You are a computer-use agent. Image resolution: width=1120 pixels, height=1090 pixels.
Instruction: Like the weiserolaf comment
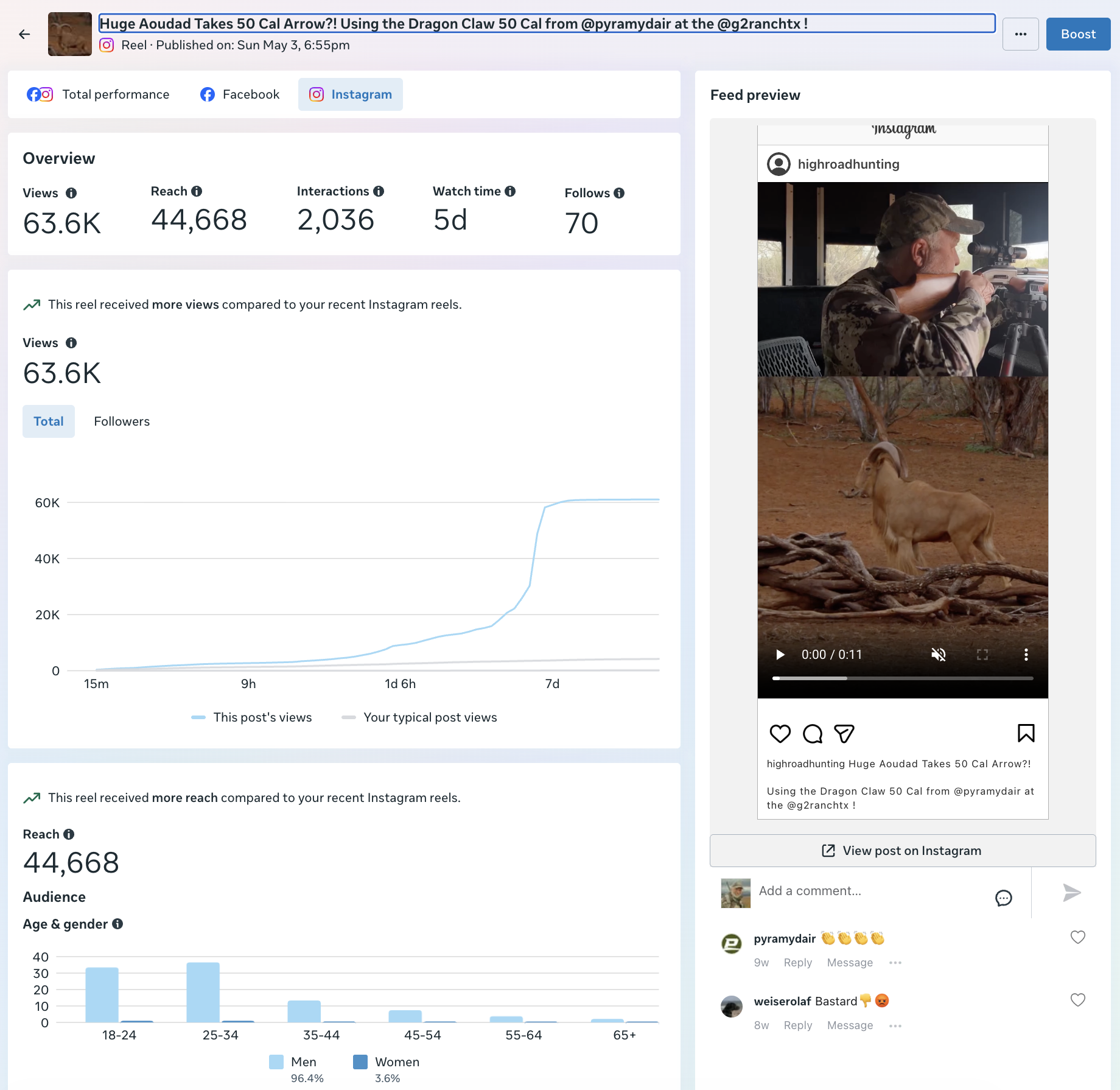1078,1000
